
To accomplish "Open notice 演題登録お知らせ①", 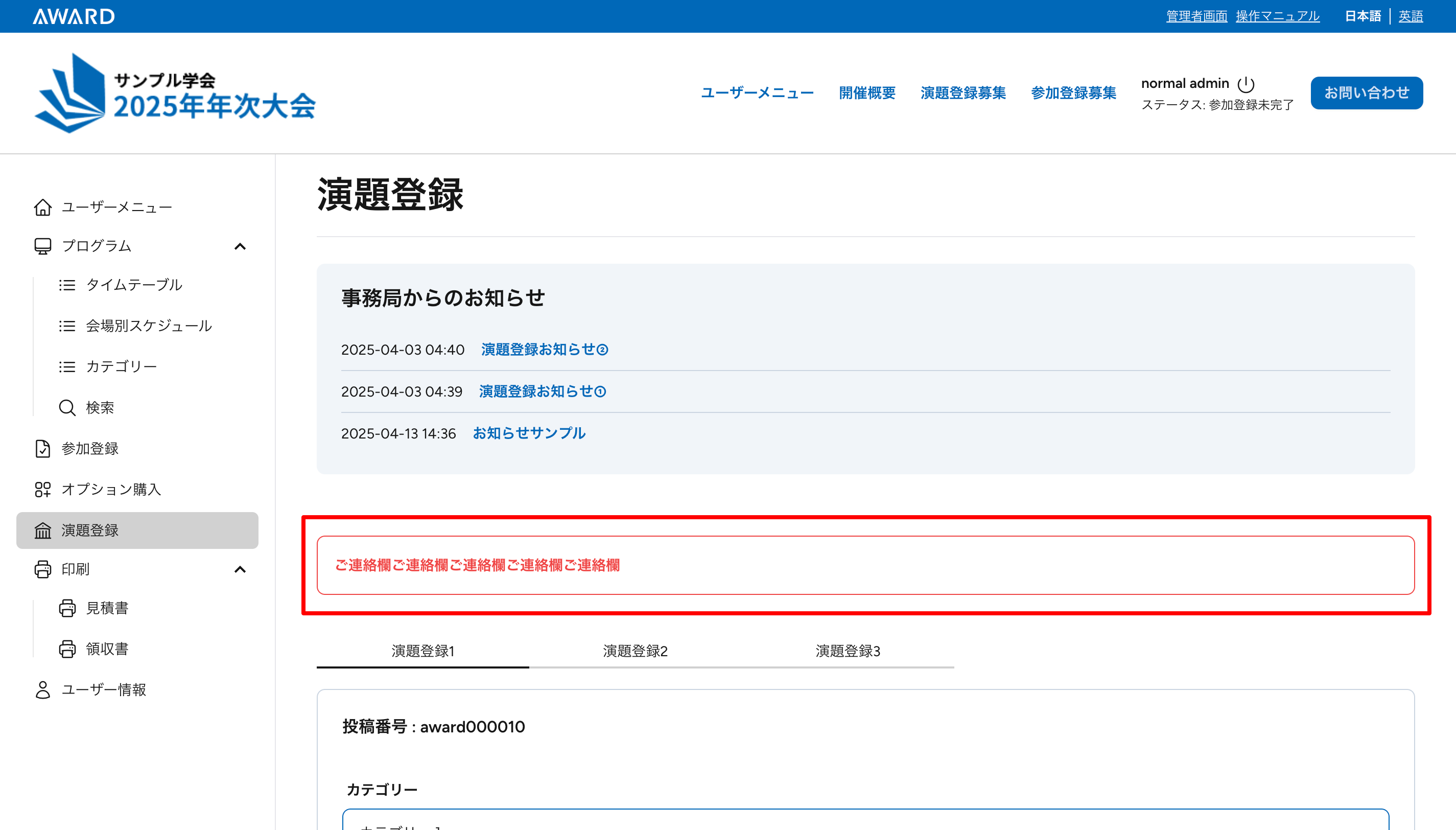I will [x=543, y=391].
